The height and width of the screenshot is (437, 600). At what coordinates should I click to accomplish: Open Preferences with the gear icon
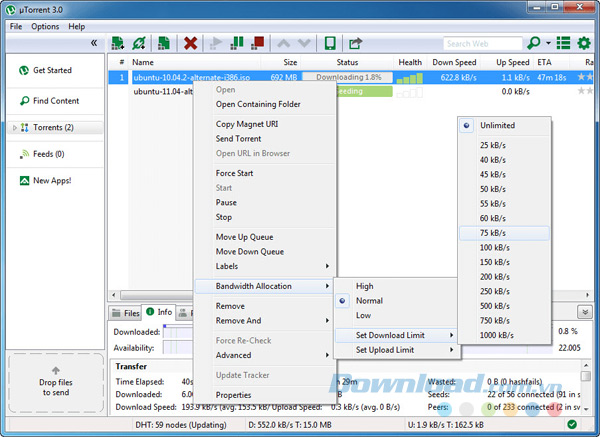click(584, 43)
